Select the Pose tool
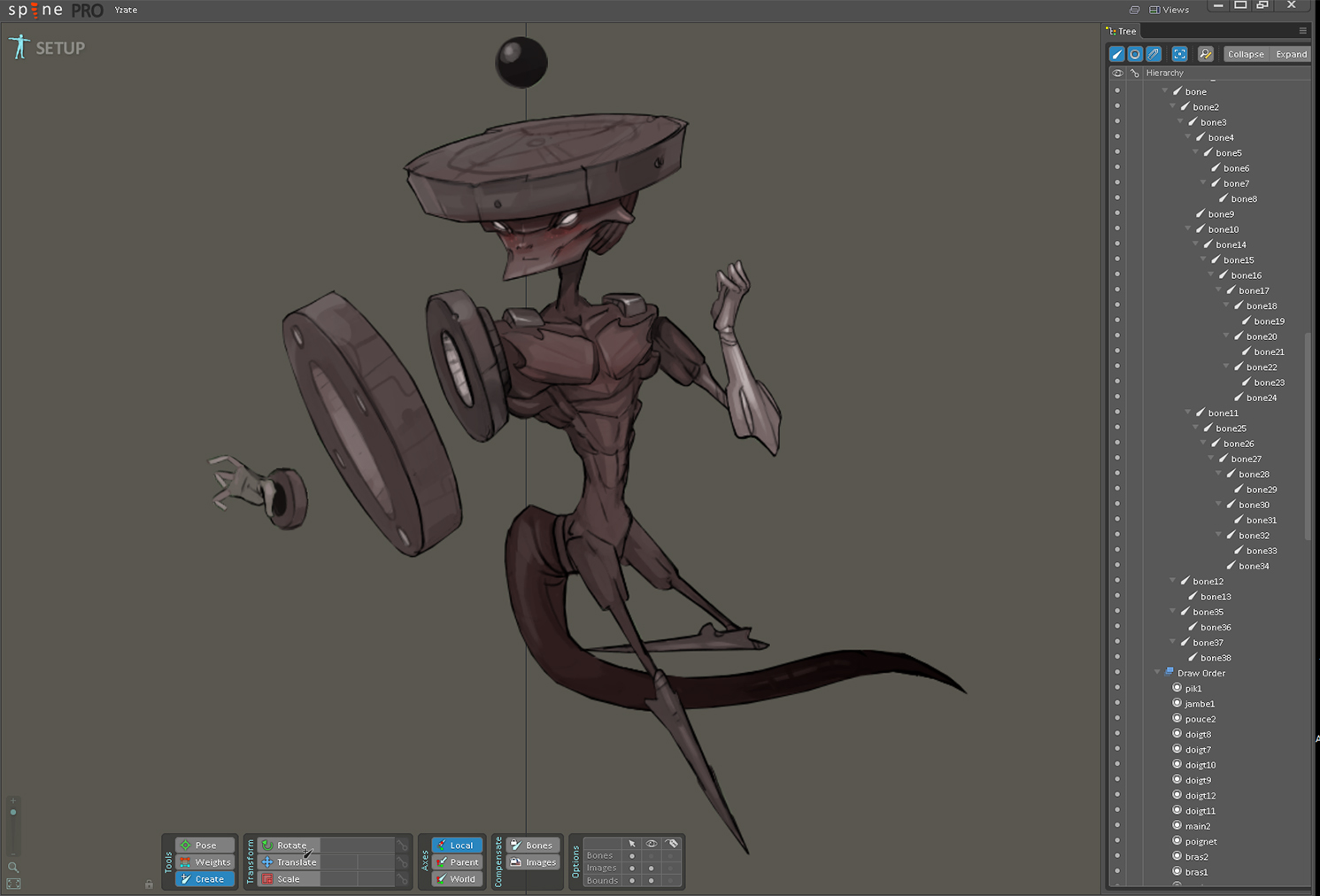This screenshot has height=896, width=1320. [205, 845]
